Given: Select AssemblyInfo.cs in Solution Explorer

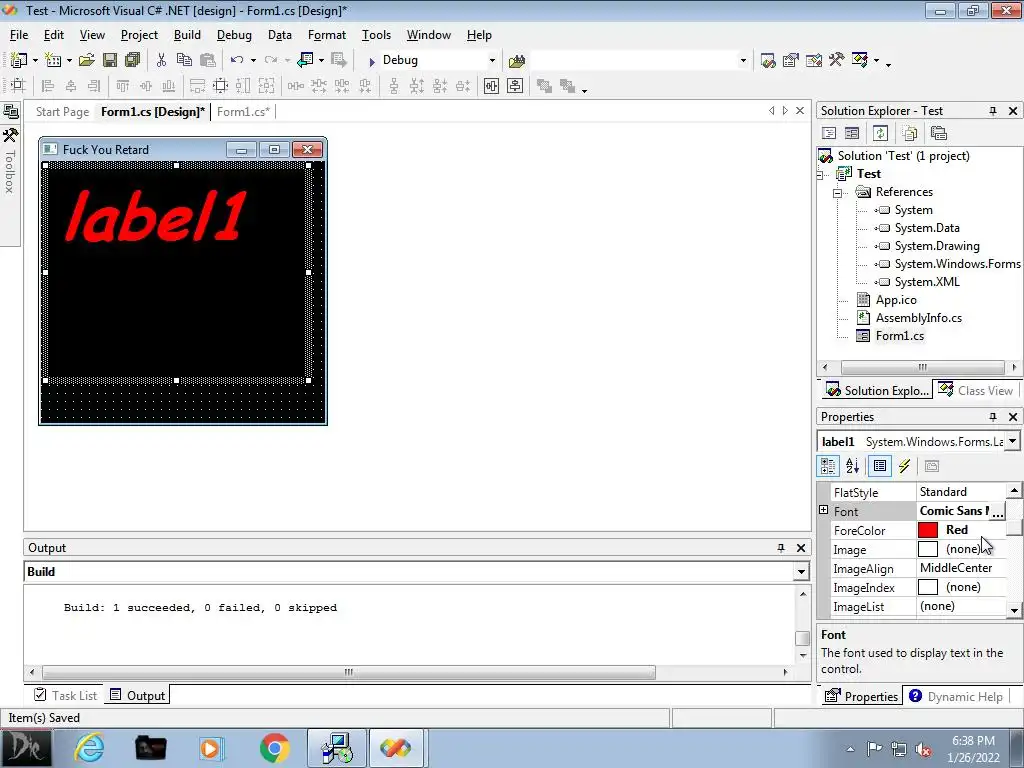Looking at the screenshot, I should [918, 318].
